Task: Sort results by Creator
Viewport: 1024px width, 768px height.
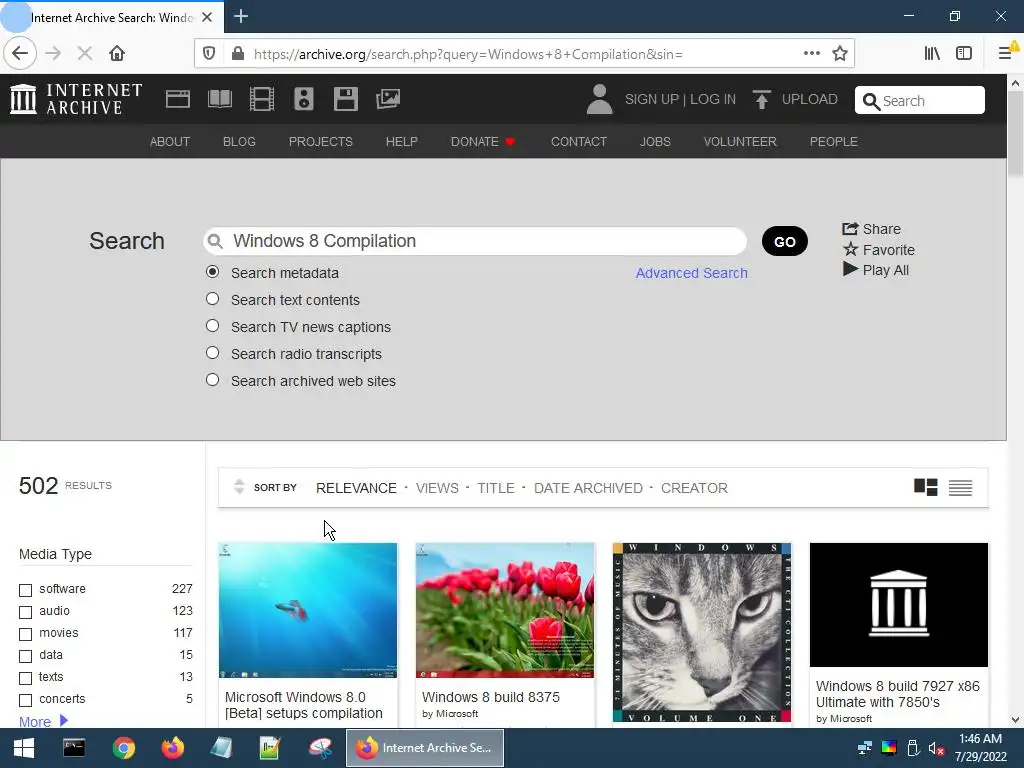Action: click(694, 488)
